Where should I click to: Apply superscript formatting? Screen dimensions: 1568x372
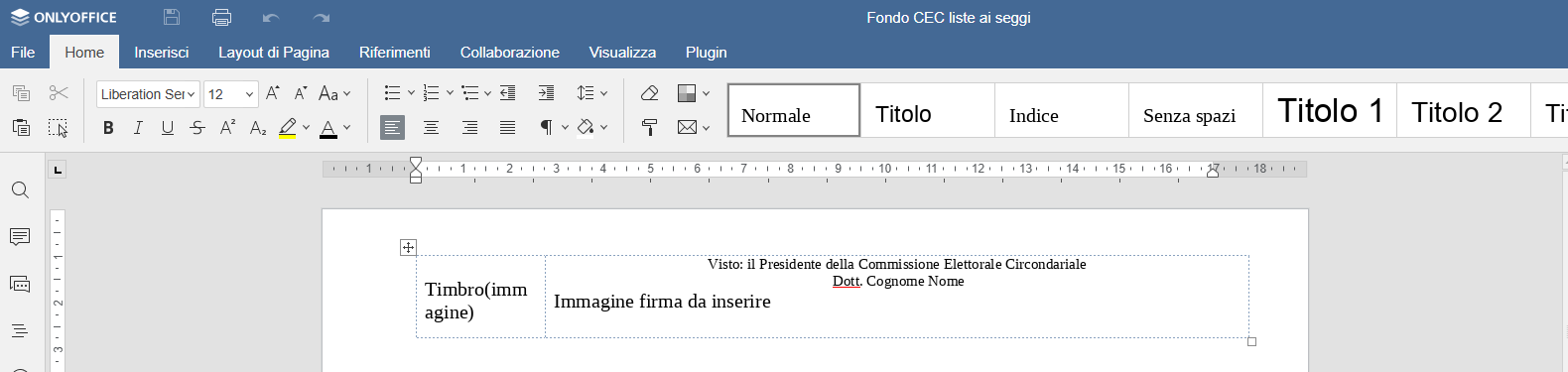click(x=227, y=127)
